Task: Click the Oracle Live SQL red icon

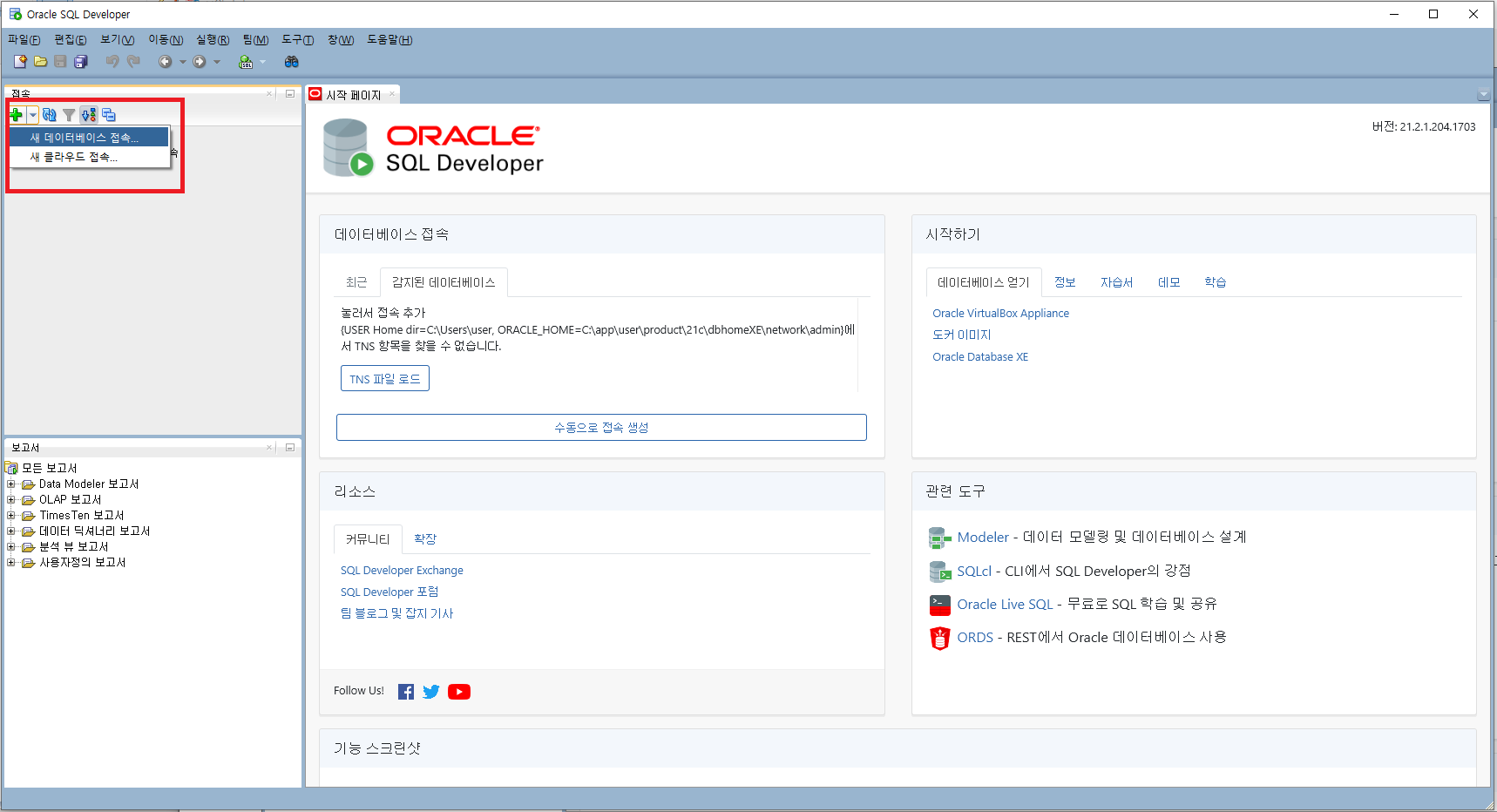Action: tap(939, 605)
